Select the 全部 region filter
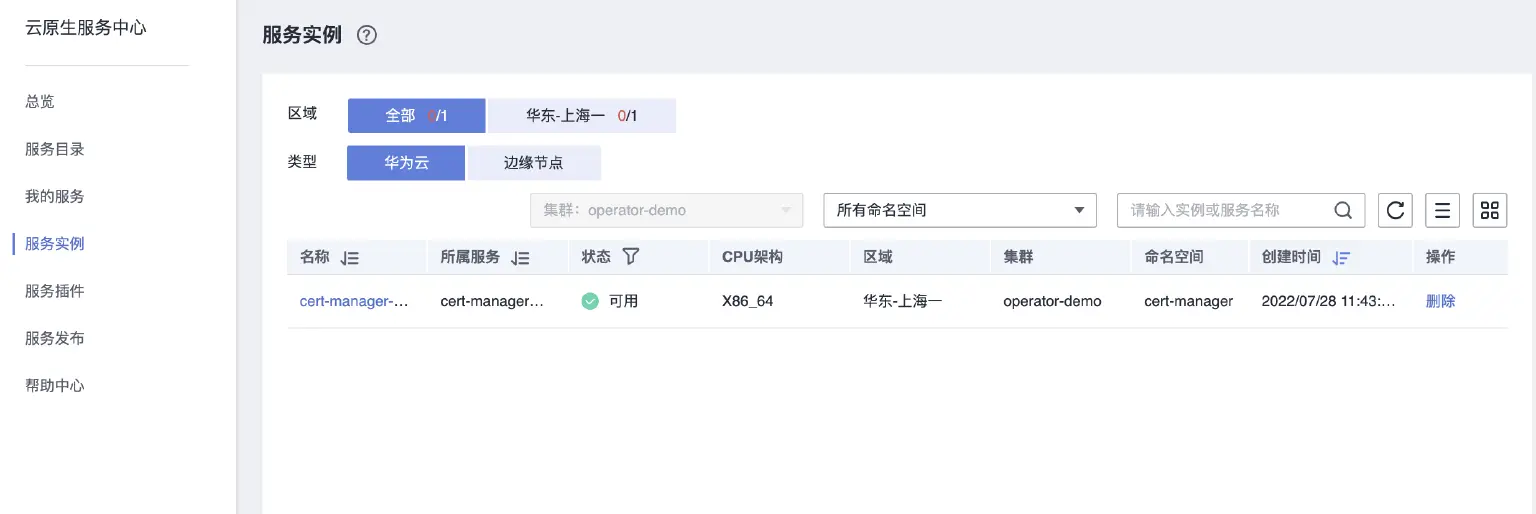 pyautogui.click(x=416, y=116)
